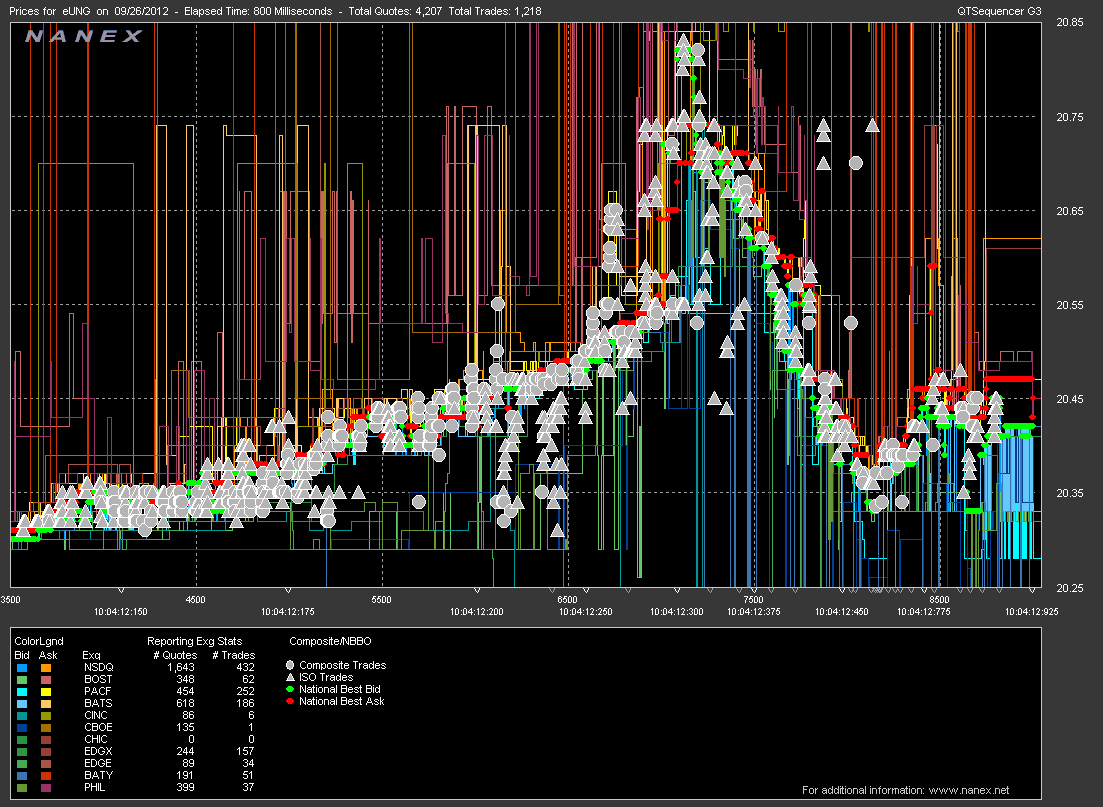Select the CINC bid color swatch
The image size is (1103, 807).
point(22,715)
